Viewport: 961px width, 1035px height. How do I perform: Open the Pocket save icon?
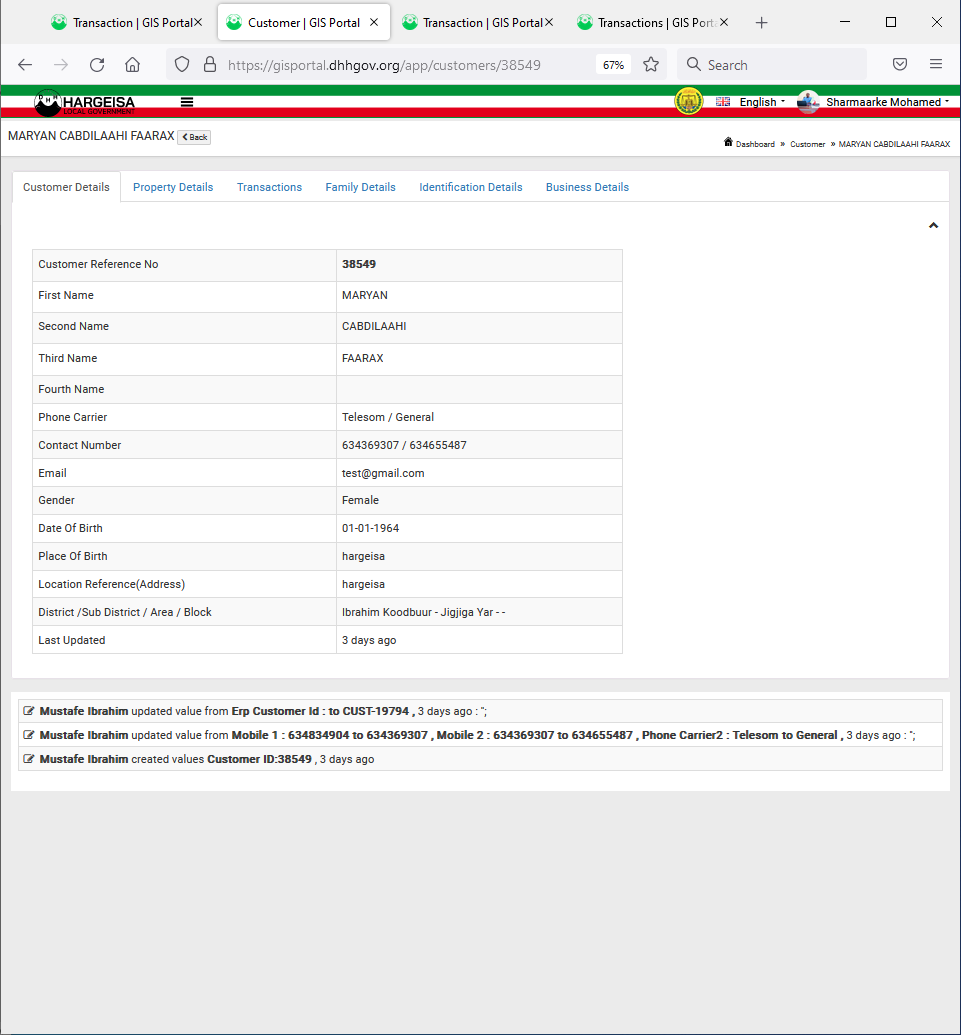pyautogui.click(x=900, y=65)
